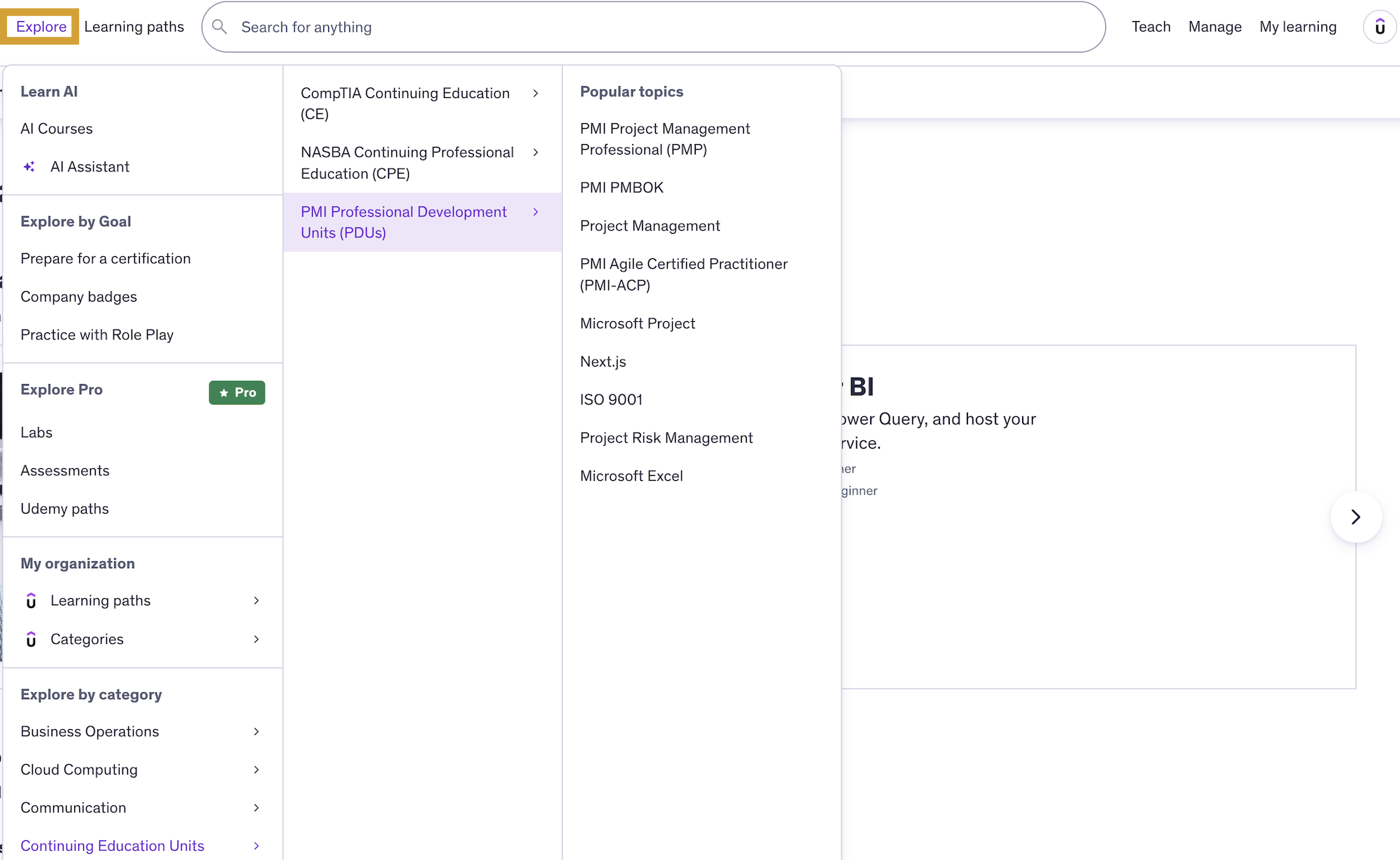Expand the Cloud Computing category chevron

(256, 770)
